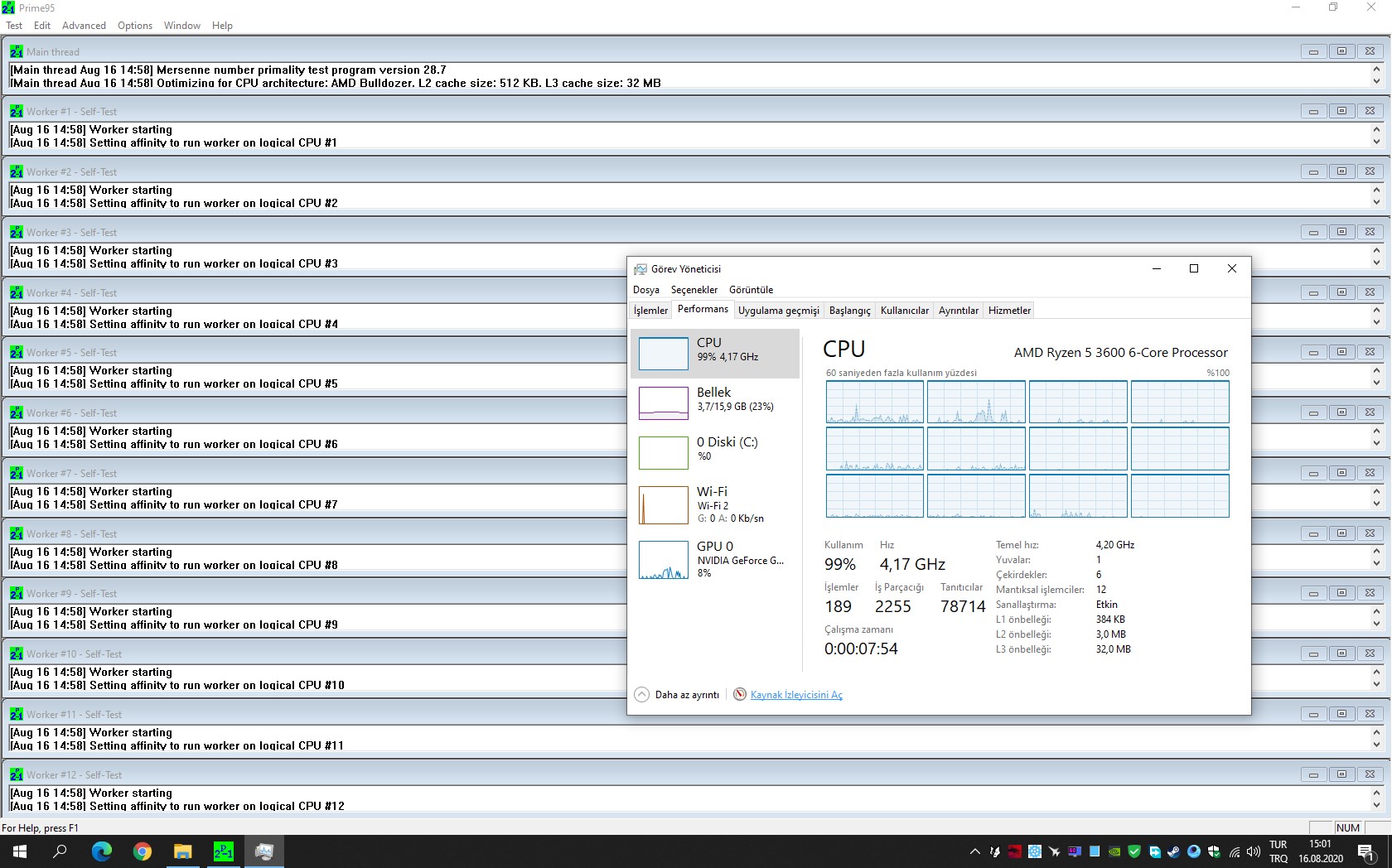Open Windows search from taskbar
Screen dimensions: 1392x868
tap(60, 851)
